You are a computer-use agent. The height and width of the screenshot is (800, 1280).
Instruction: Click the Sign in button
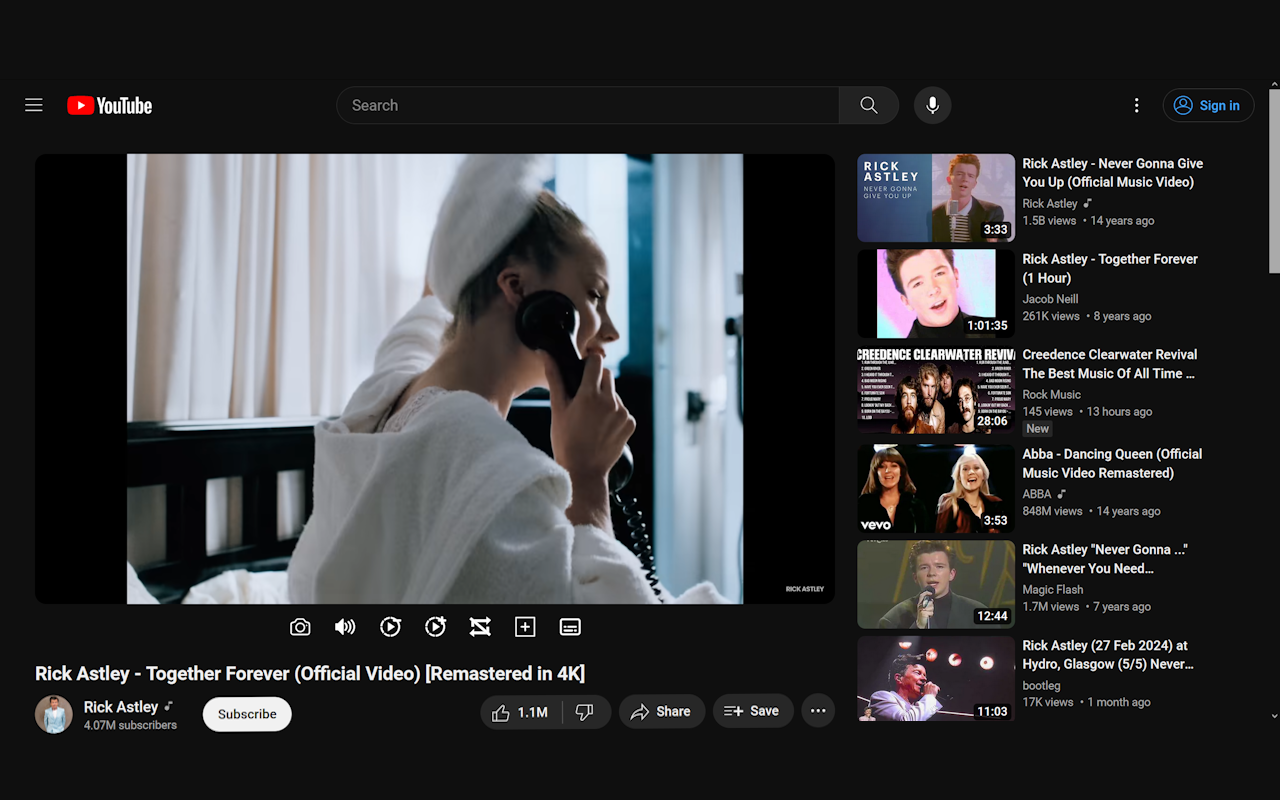click(1208, 105)
